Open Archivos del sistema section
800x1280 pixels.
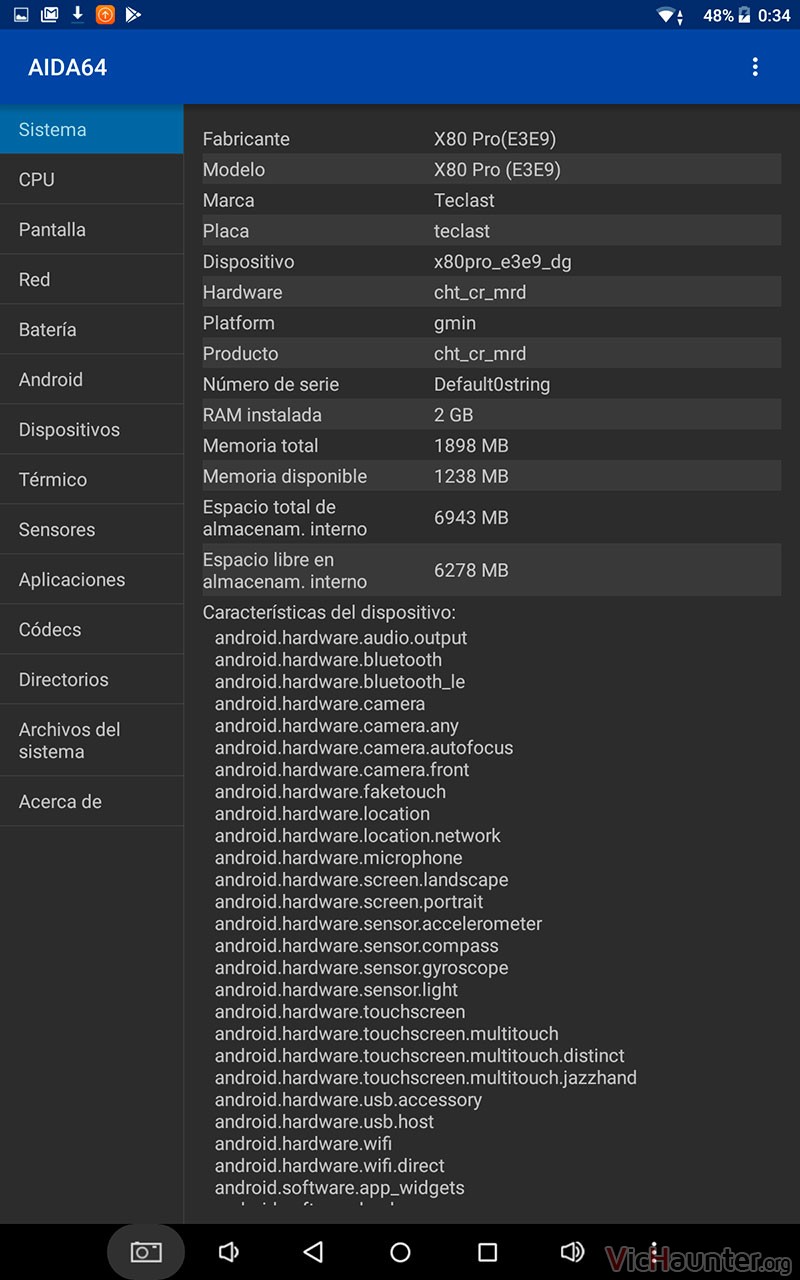[92, 740]
